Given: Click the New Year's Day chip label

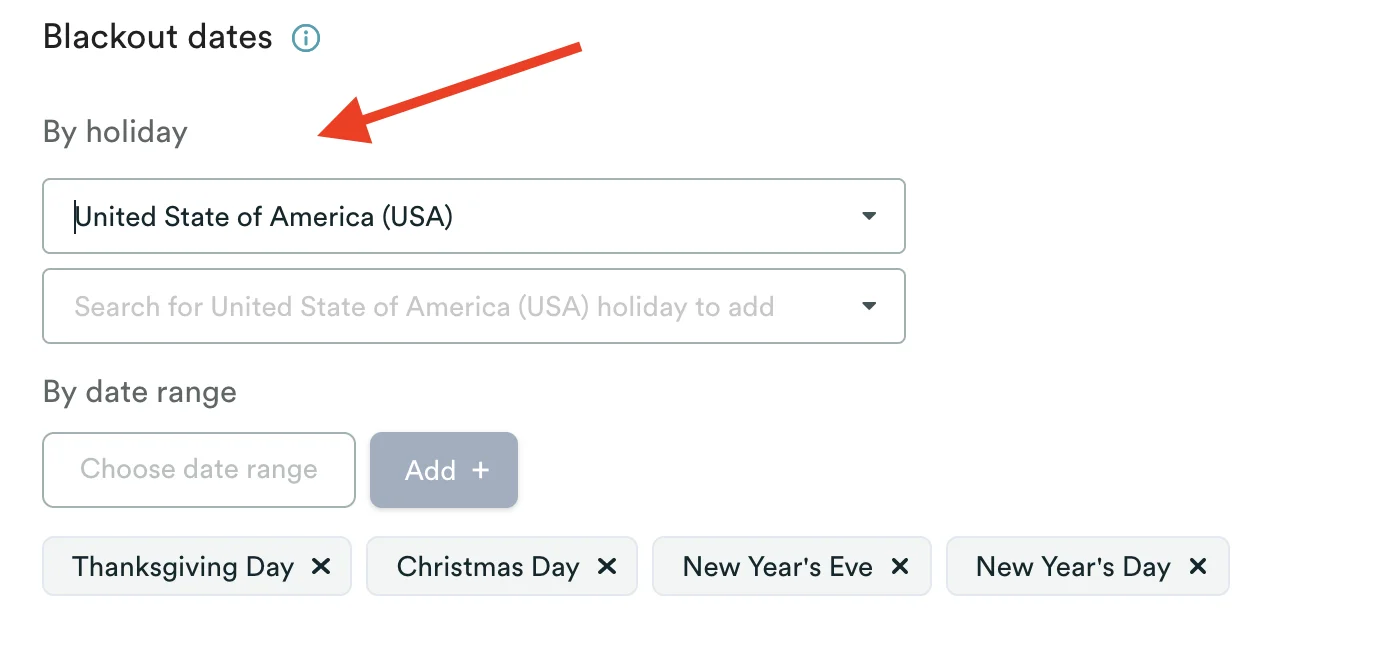Looking at the screenshot, I should pos(1072,566).
